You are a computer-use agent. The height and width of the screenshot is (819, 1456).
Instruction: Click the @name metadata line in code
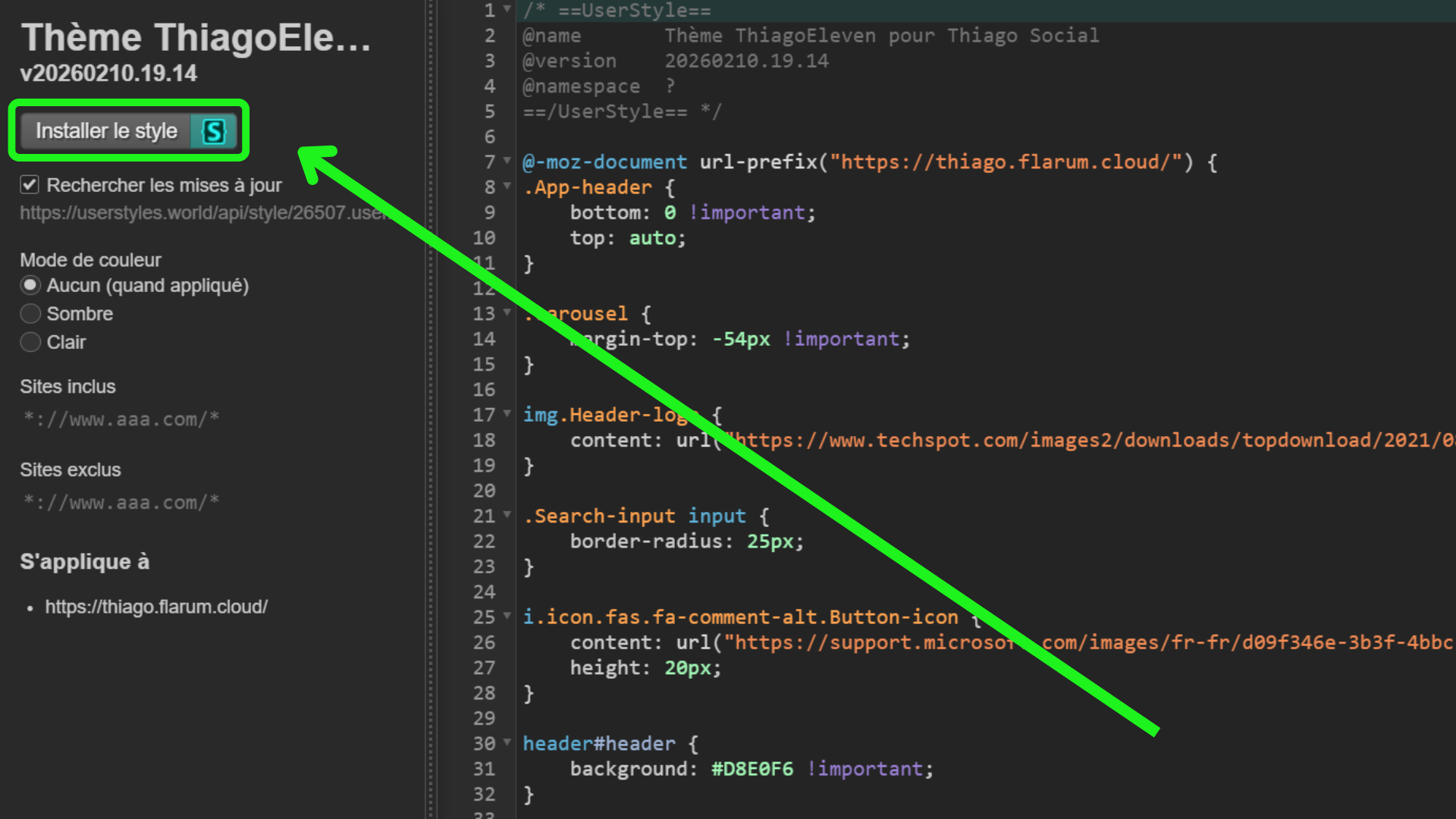pyautogui.click(x=811, y=36)
